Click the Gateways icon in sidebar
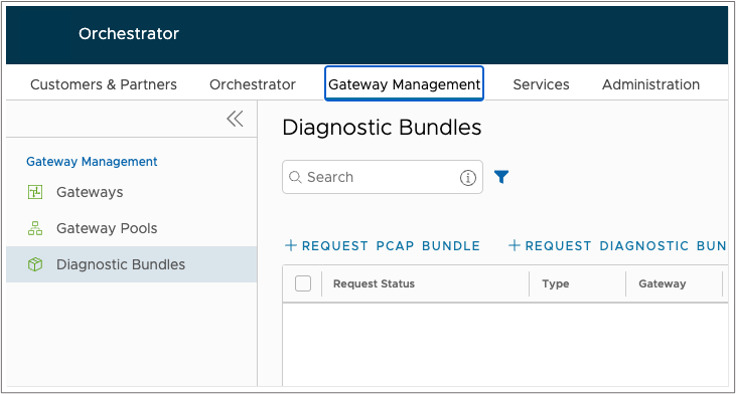736x394 pixels. [35, 192]
